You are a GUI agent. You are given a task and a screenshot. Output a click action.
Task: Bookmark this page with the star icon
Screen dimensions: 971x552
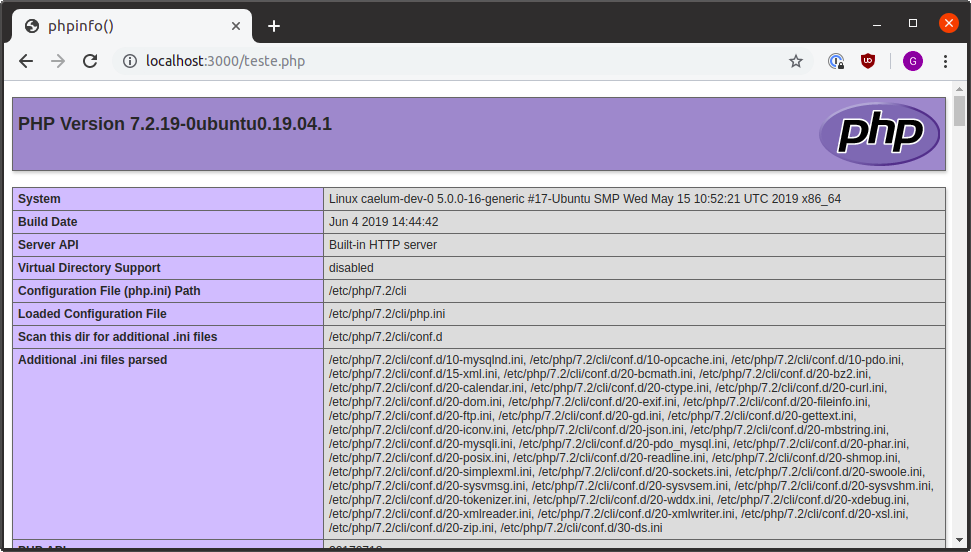796,61
